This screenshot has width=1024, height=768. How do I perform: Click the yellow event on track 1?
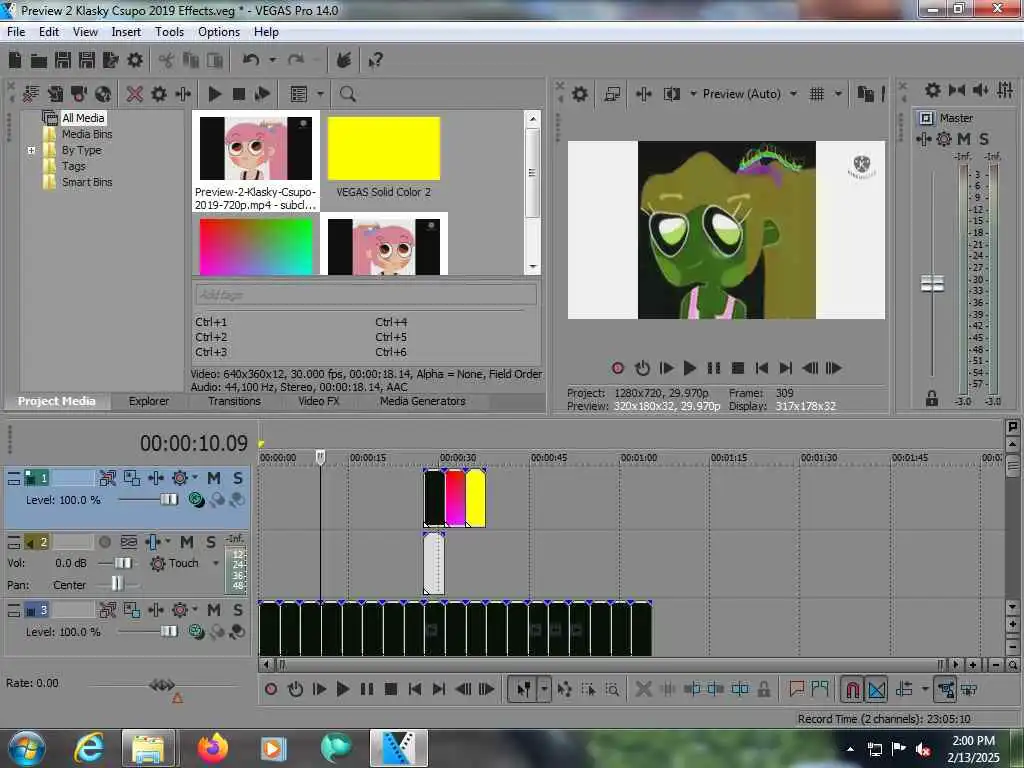pyautogui.click(x=475, y=498)
